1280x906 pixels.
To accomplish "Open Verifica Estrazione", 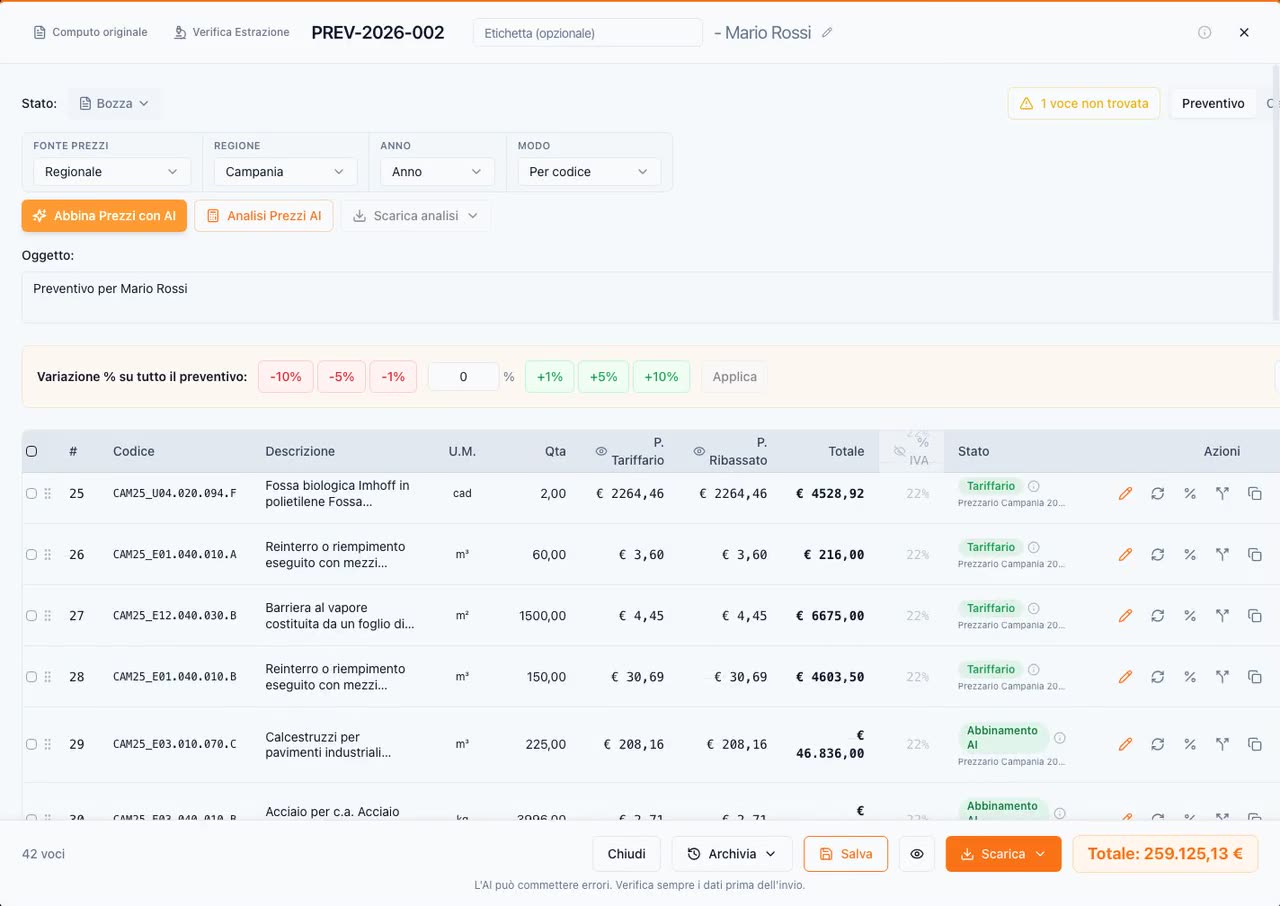I will tap(231, 32).
